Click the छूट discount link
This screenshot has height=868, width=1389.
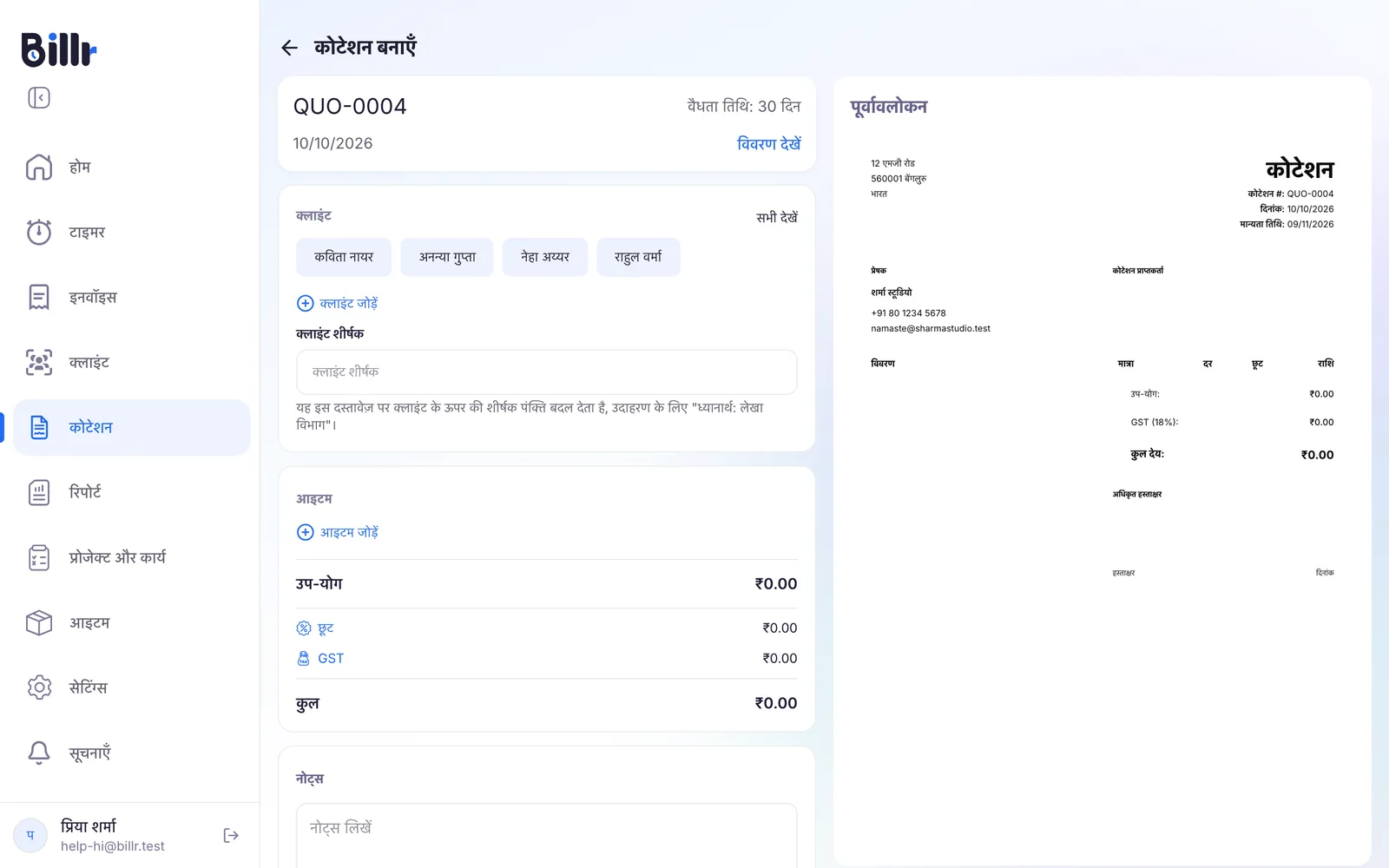point(326,628)
